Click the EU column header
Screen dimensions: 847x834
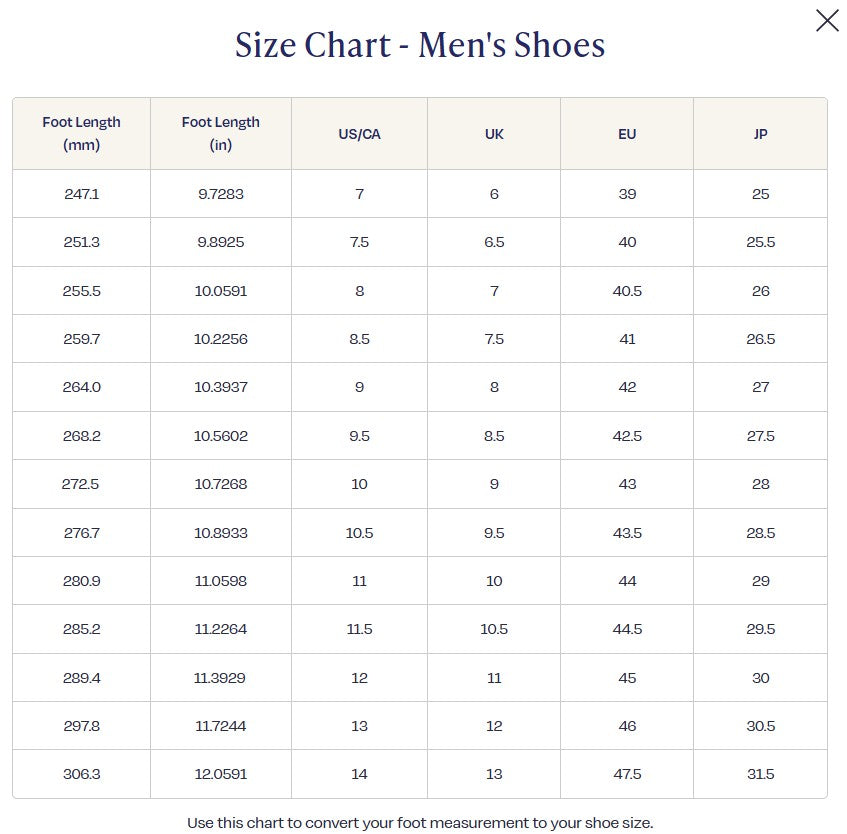(627, 134)
